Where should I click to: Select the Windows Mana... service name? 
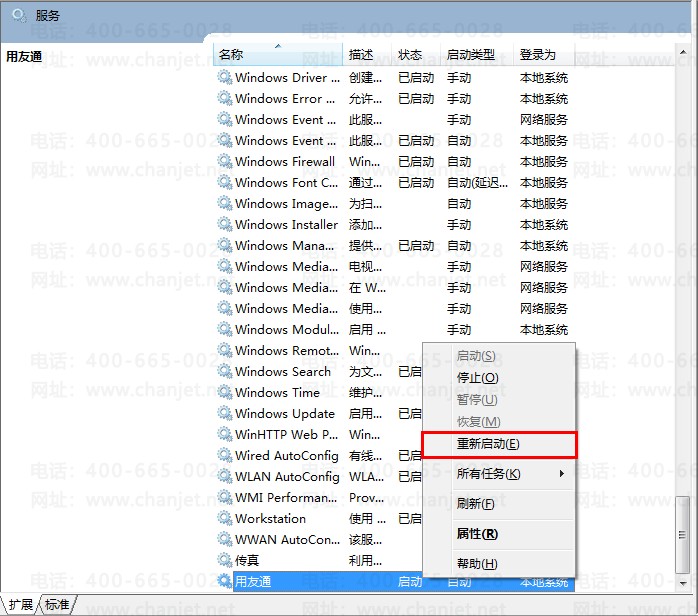click(x=284, y=246)
